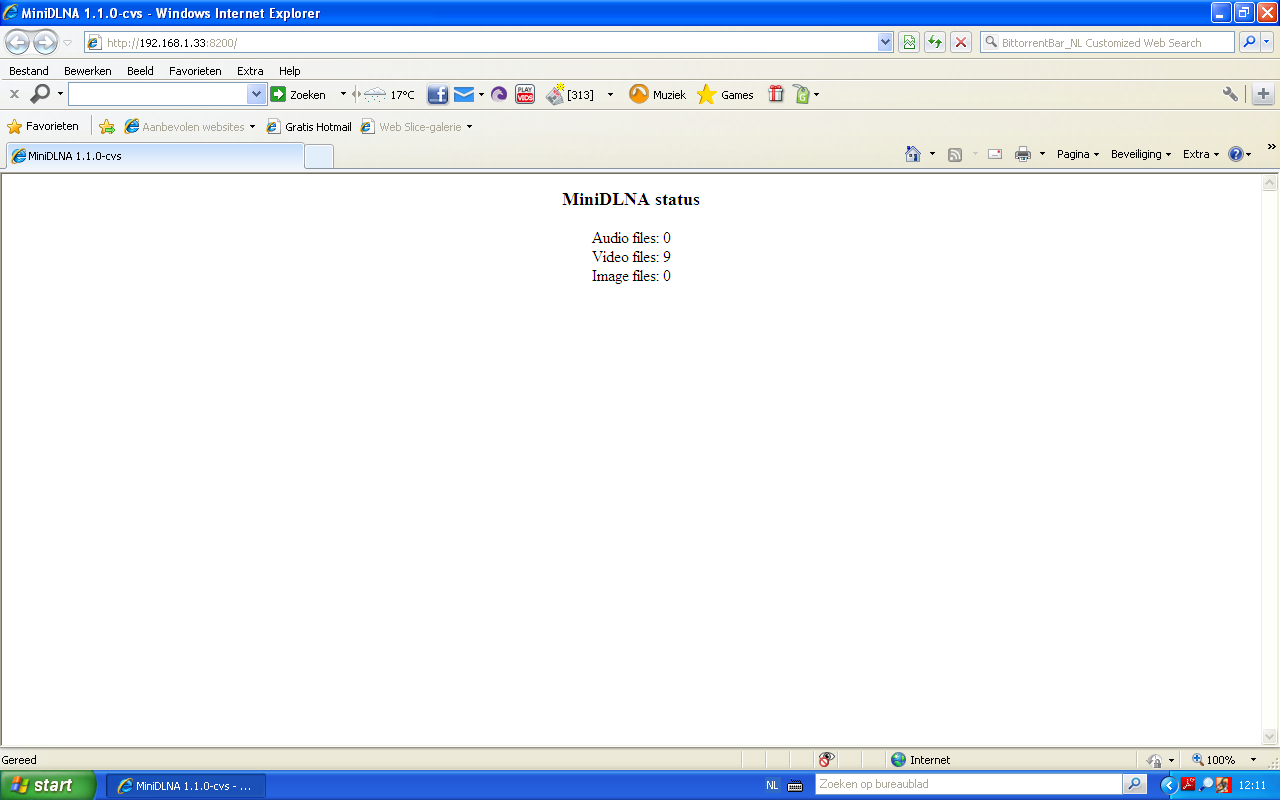Expand the toolbar search field dropdown

click(257, 94)
